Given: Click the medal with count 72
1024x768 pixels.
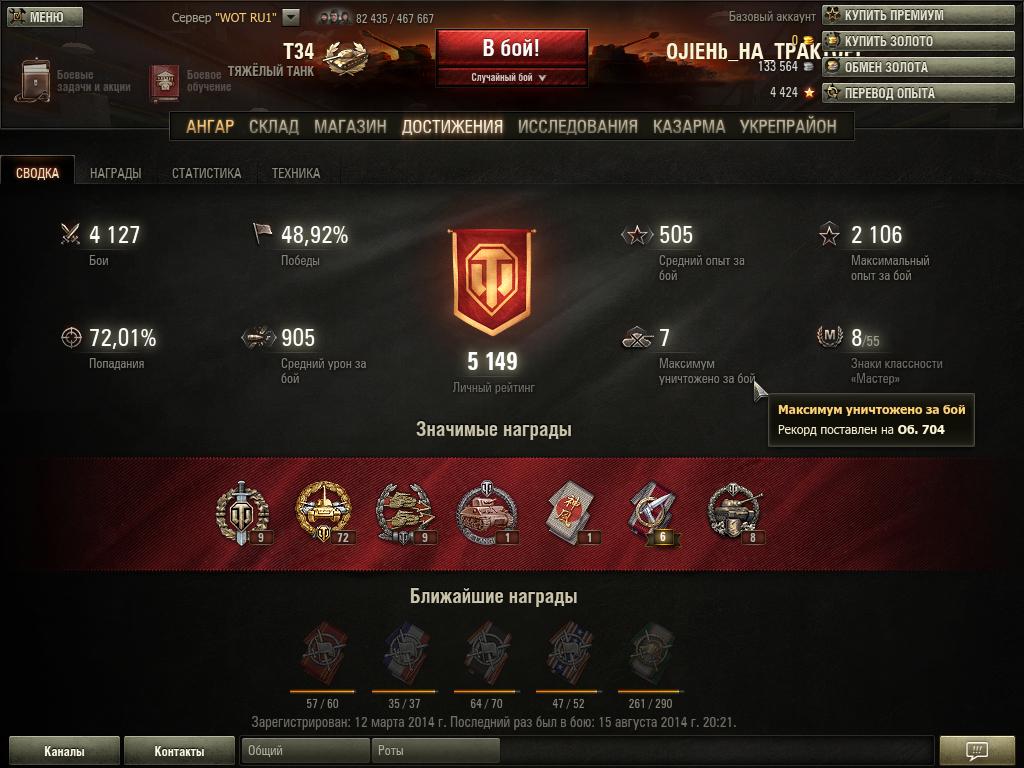Looking at the screenshot, I should [x=324, y=513].
